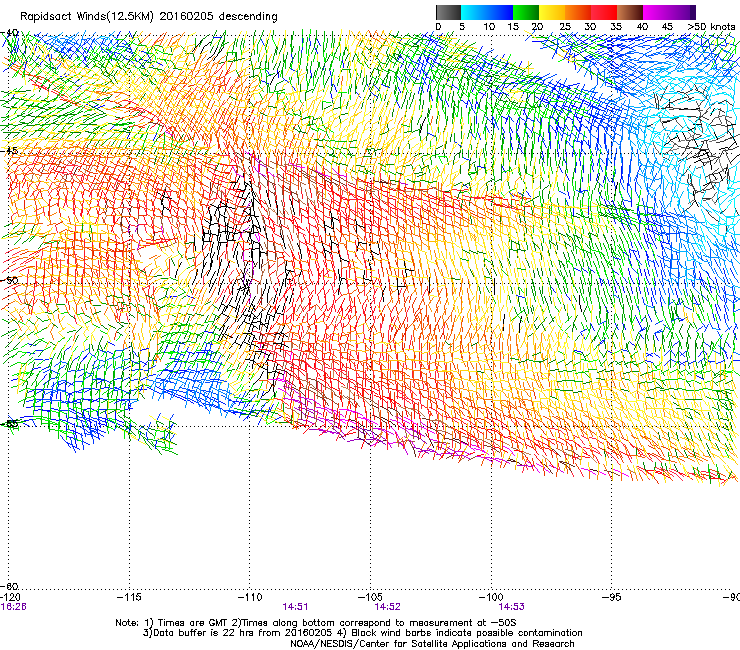Click the 'Data buffer is 22 hrs' note line
This screenshot has height=650, width=740.
pyautogui.click(x=362, y=633)
